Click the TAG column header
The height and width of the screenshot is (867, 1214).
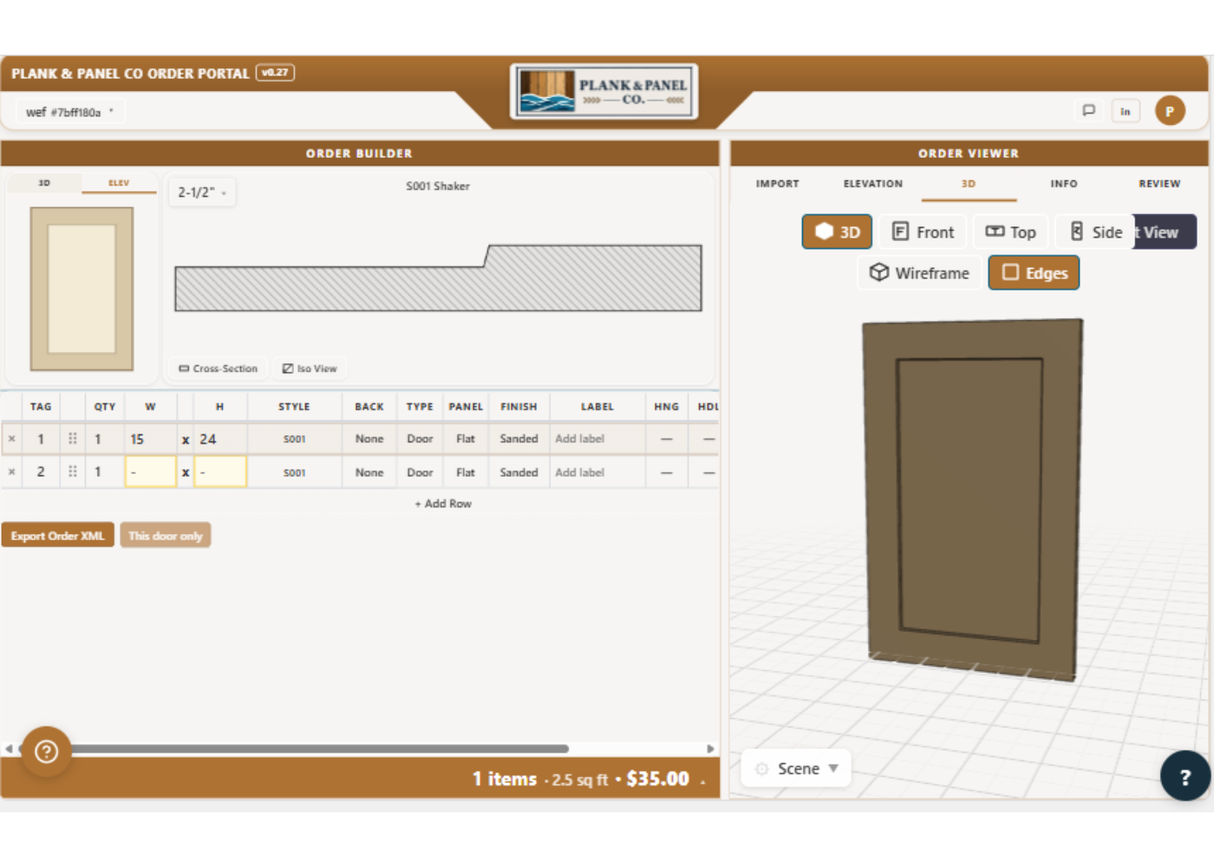[x=41, y=407]
